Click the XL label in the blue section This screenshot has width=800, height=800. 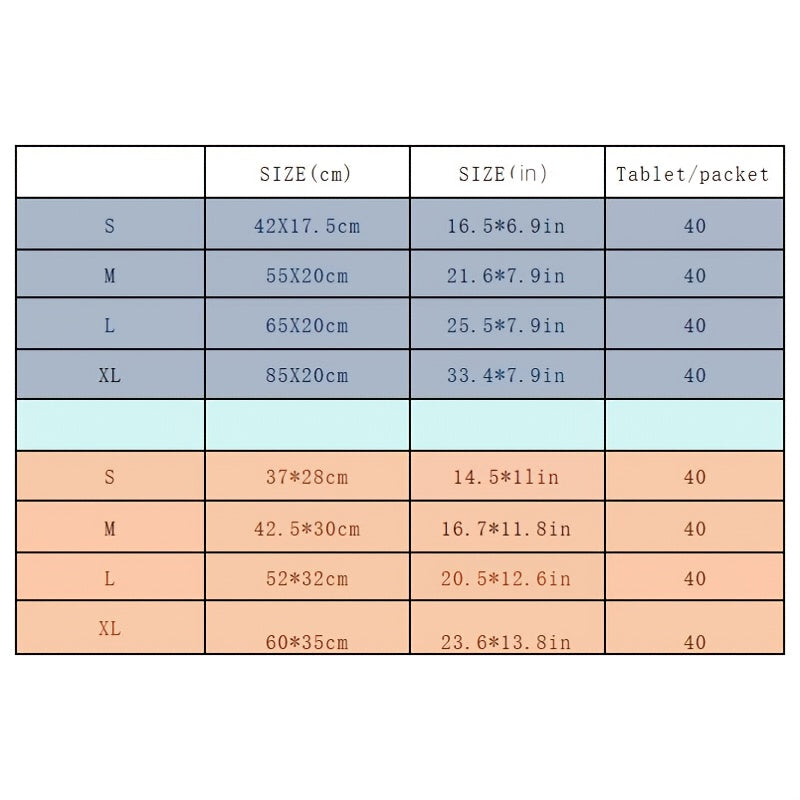[x=110, y=376]
